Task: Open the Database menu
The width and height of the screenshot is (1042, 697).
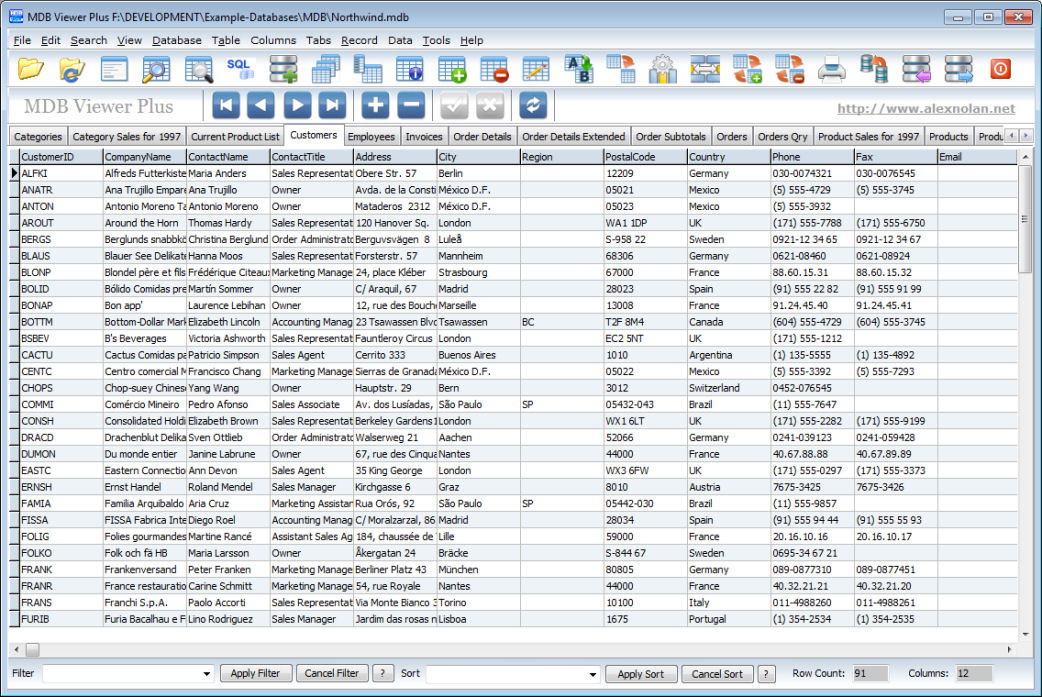Action: click(176, 41)
